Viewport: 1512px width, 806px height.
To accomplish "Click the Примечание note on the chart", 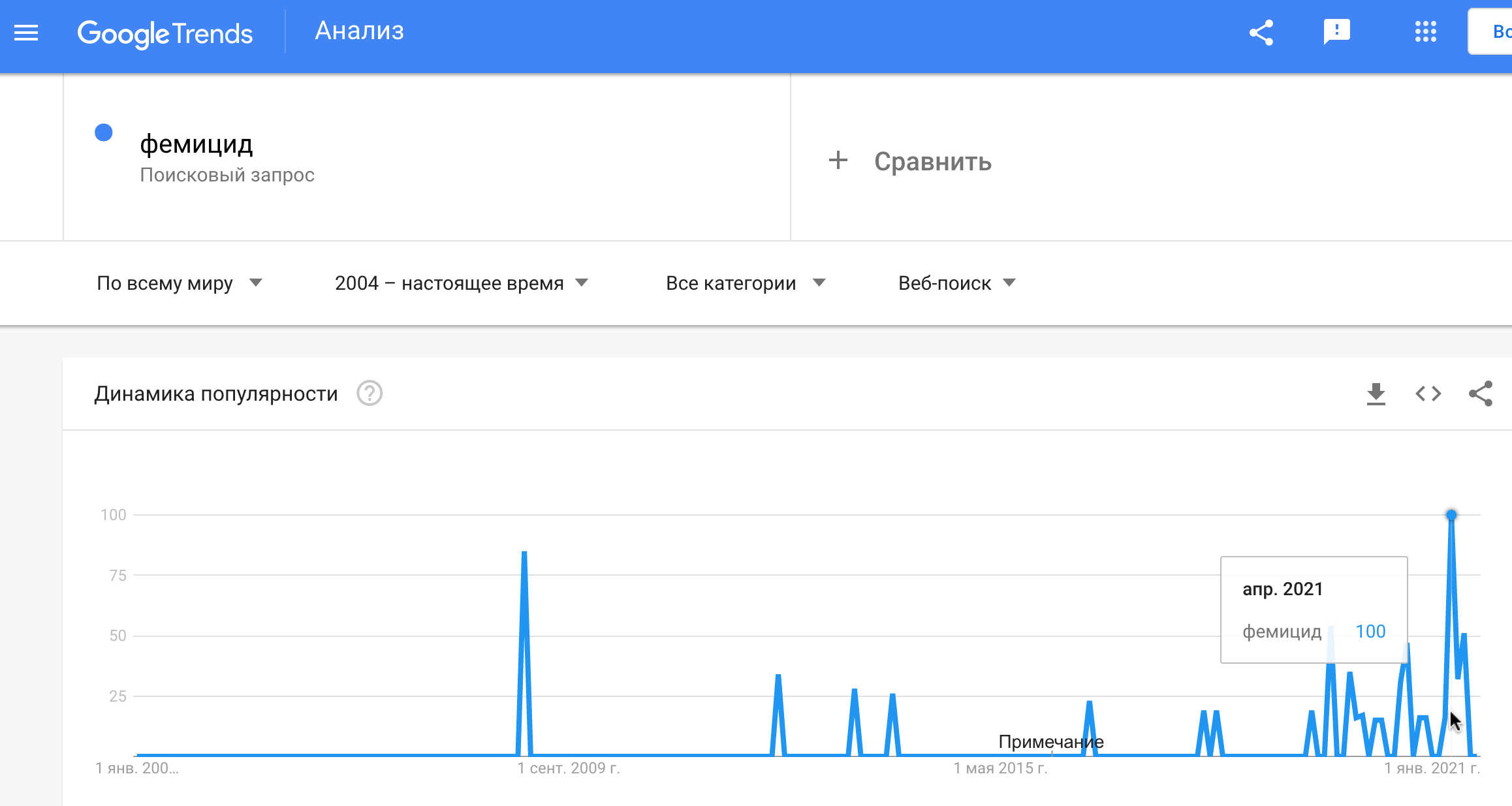I will tap(1051, 742).
